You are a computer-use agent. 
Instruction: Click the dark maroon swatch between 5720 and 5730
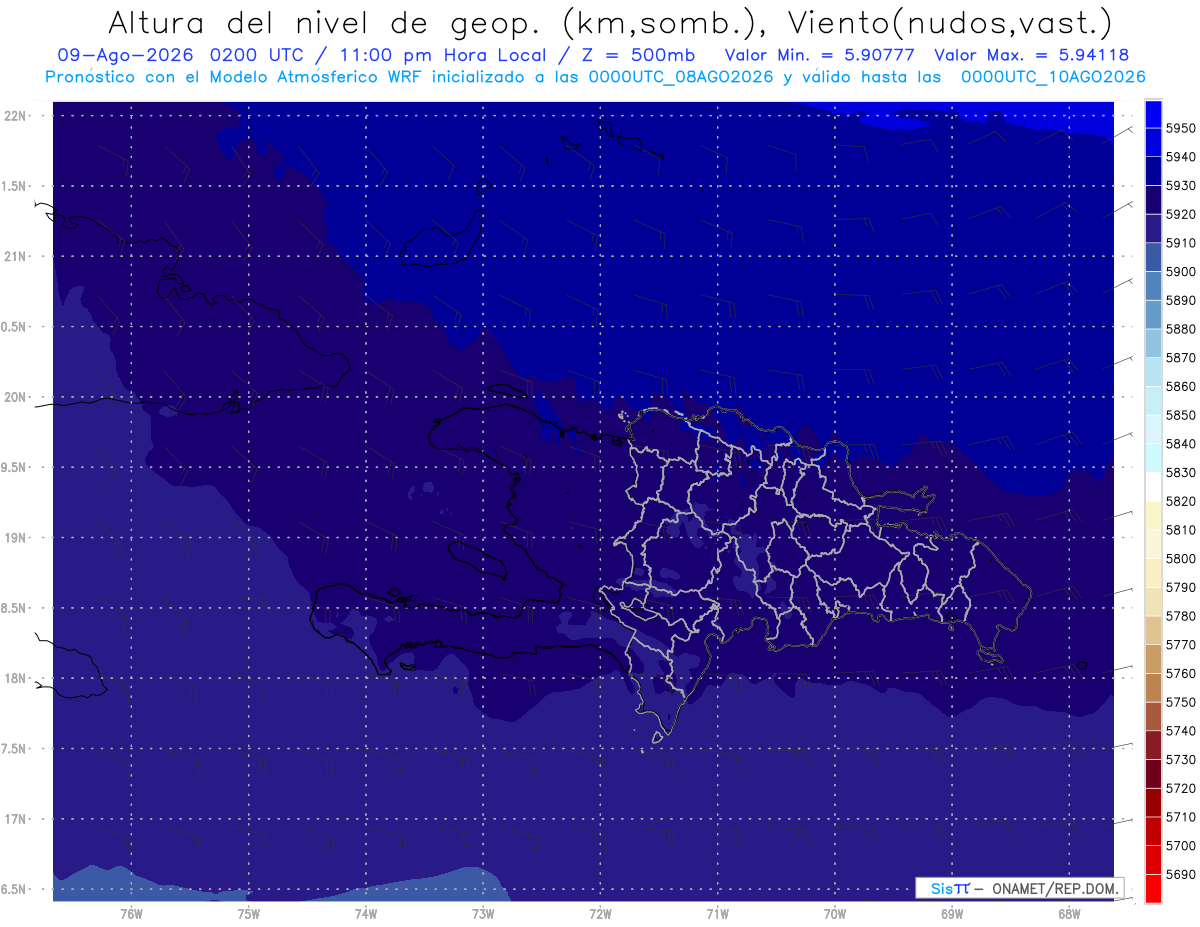point(1153,773)
